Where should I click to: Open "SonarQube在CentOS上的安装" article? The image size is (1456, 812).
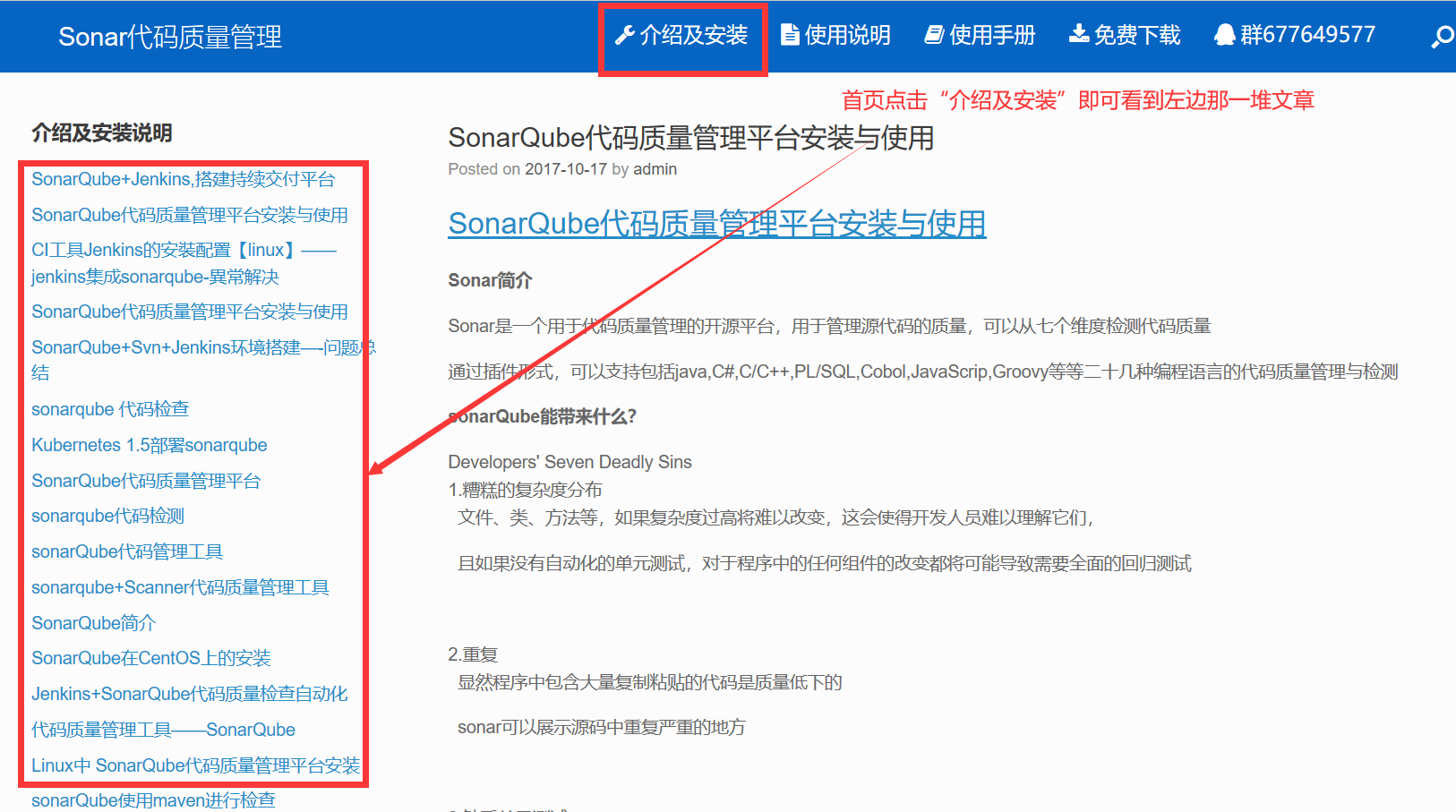click(151, 657)
